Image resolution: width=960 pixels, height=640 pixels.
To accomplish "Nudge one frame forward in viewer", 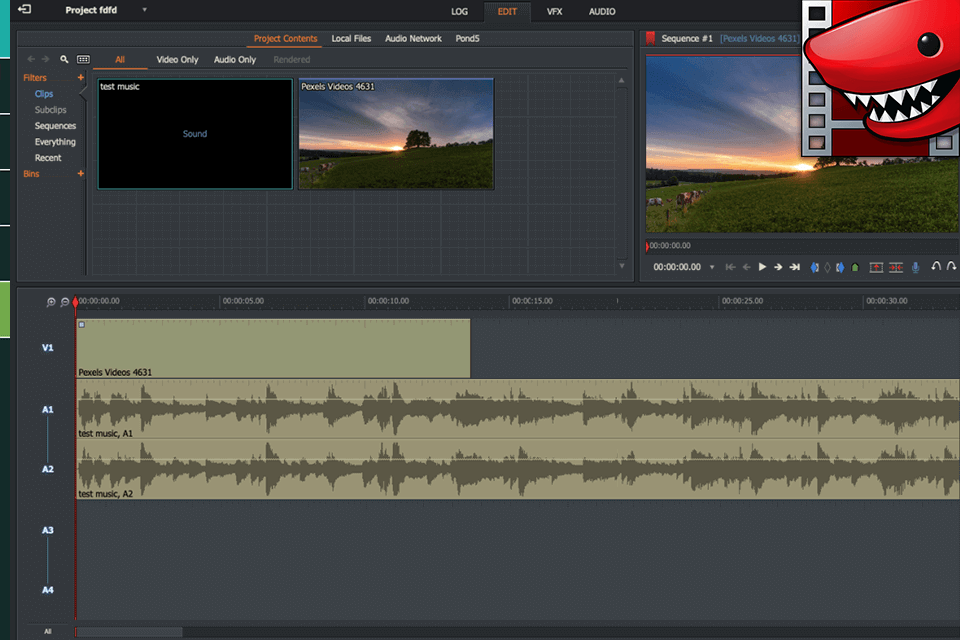I will point(778,267).
